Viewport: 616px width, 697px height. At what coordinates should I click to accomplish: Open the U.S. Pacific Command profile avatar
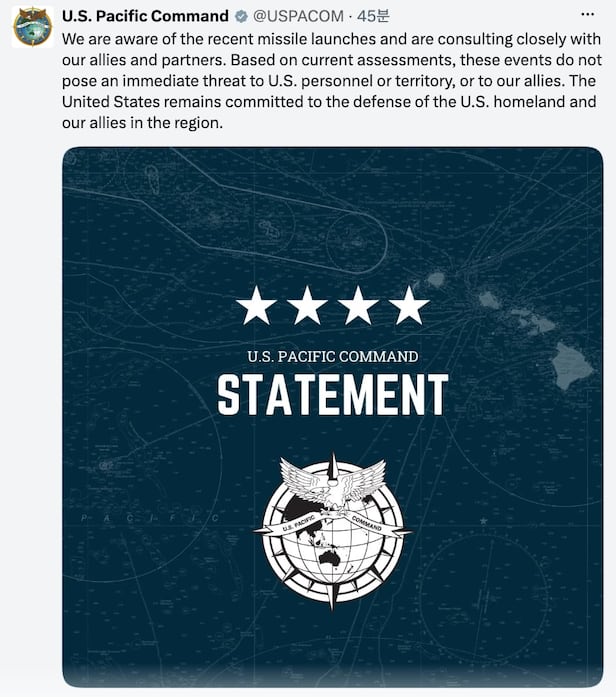pos(32,27)
